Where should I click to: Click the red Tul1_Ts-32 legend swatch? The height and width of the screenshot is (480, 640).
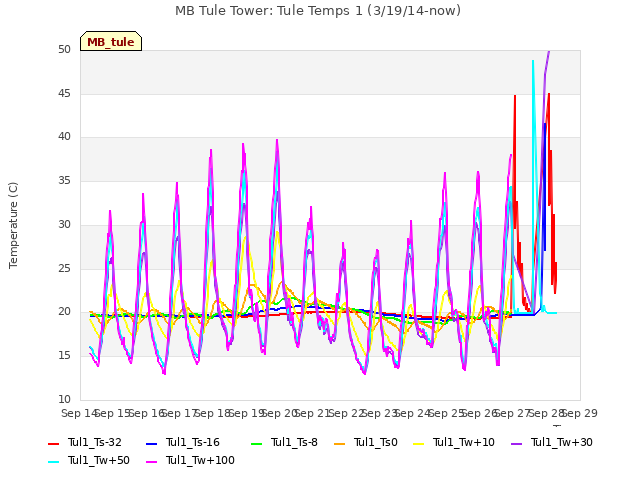point(53,443)
